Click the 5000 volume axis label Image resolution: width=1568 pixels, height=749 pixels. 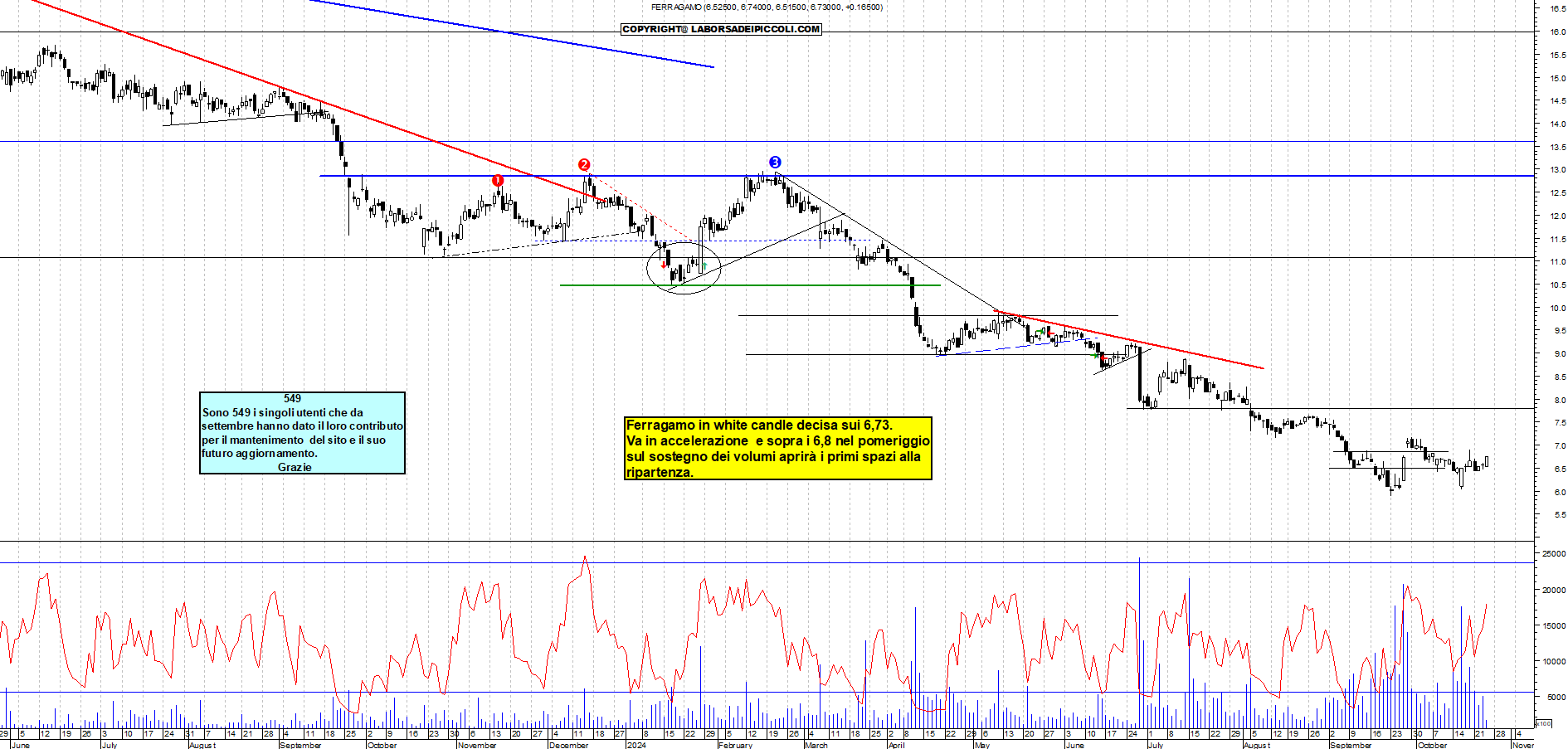[1556, 697]
